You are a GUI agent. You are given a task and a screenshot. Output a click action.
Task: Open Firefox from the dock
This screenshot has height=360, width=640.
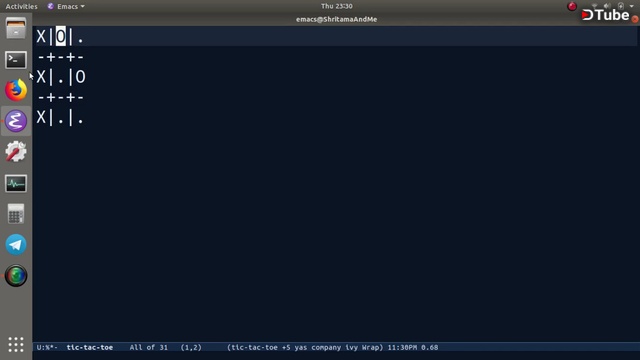[16, 90]
